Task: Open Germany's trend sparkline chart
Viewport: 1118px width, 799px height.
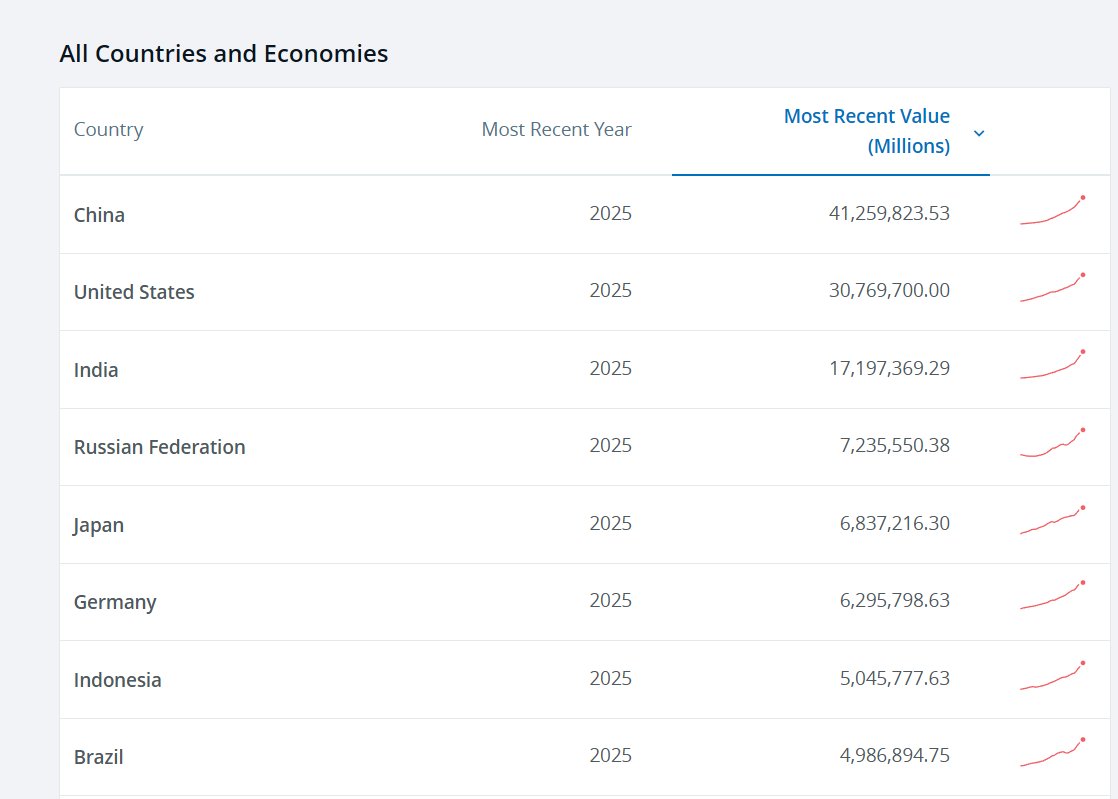Action: tap(1052, 596)
